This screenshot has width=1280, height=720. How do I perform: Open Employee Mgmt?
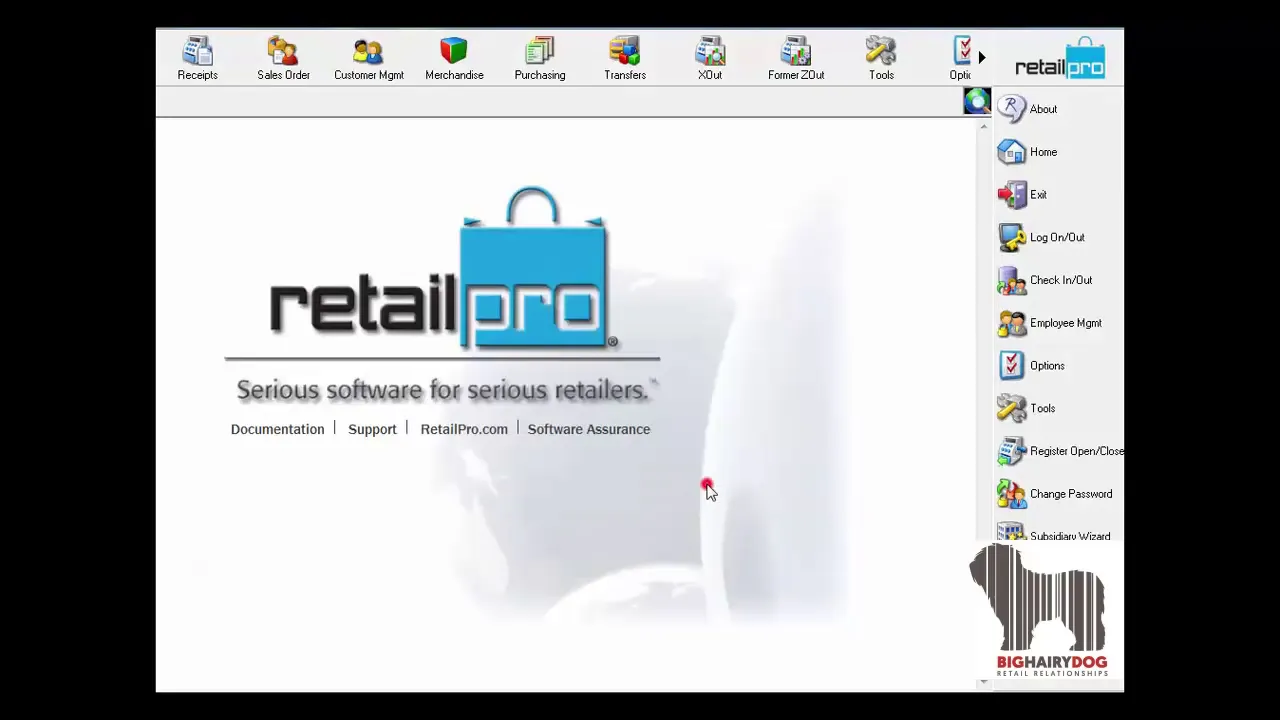1050,323
